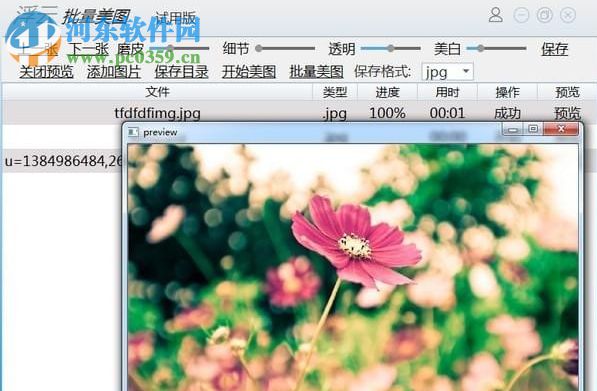Minimize the batch beautify main window
This screenshot has height=391, width=597.
point(521,15)
